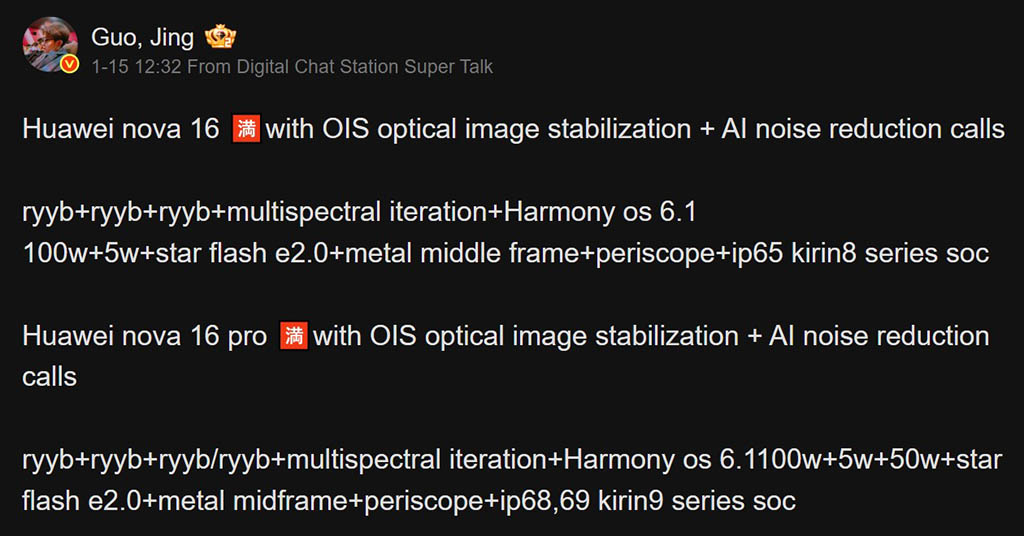Click the "kirin9 series soc" text
This screenshot has width=1024, height=536.
pos(697,500)
